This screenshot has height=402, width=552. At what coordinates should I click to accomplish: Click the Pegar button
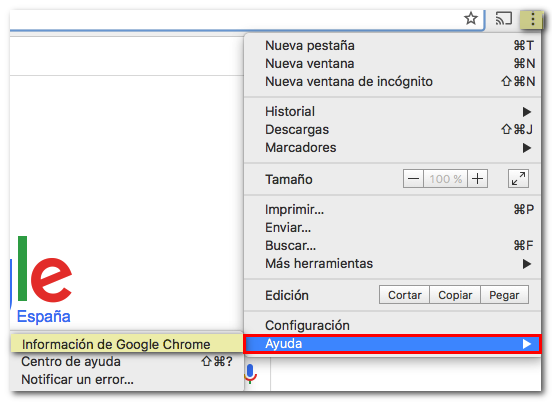[x=504, y=295]
